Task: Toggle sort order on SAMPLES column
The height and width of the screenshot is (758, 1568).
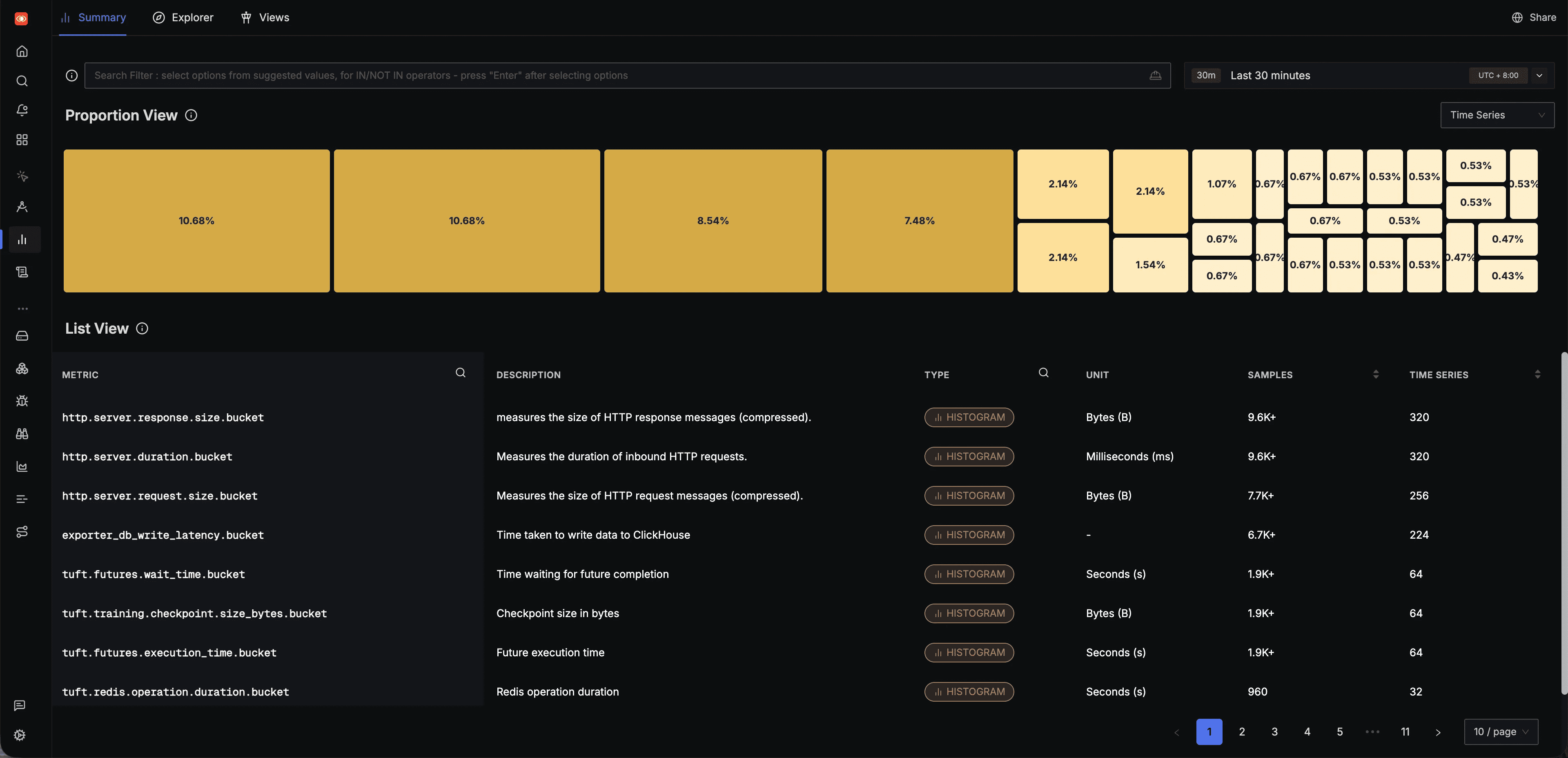Action: [1376, 375]
